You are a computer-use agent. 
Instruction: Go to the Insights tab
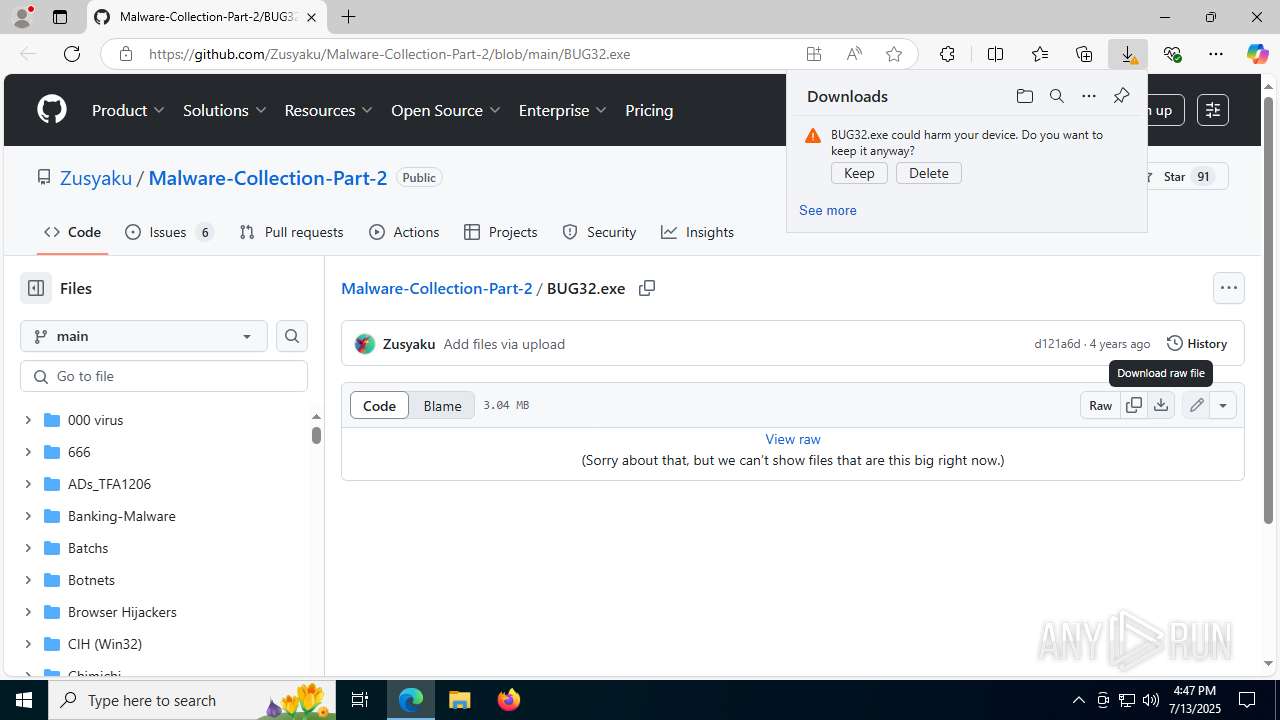[x=697, y=232]
